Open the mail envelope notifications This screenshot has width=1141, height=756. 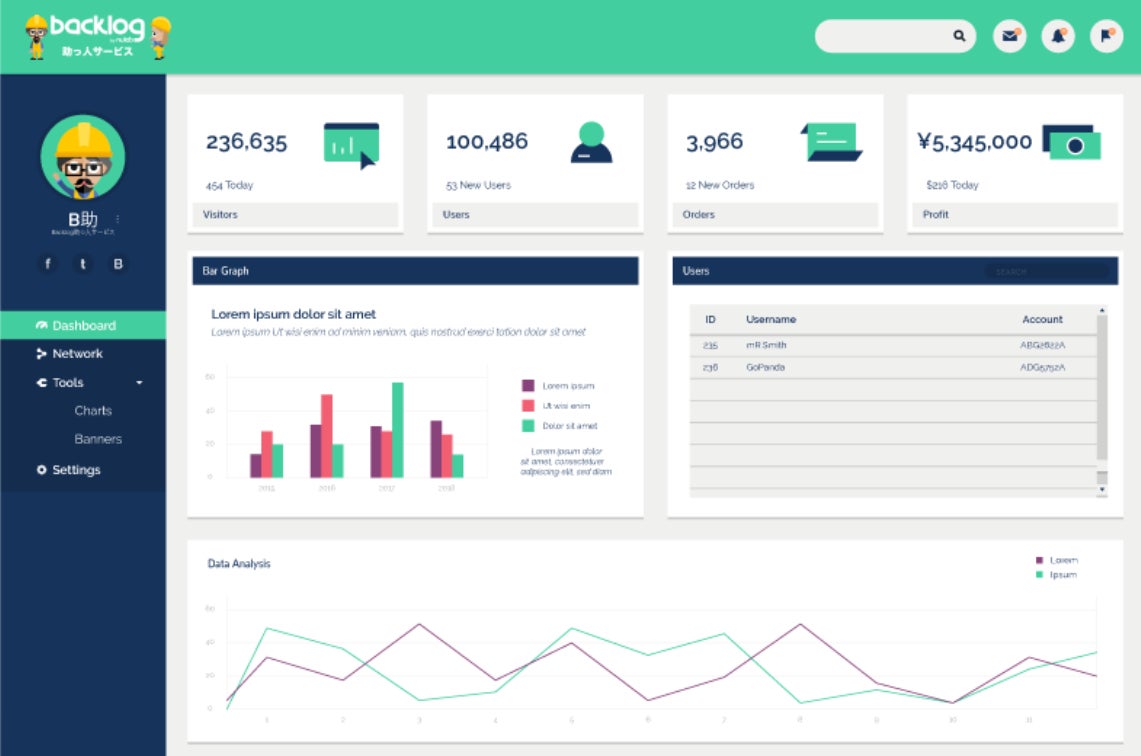point(1010,36)
